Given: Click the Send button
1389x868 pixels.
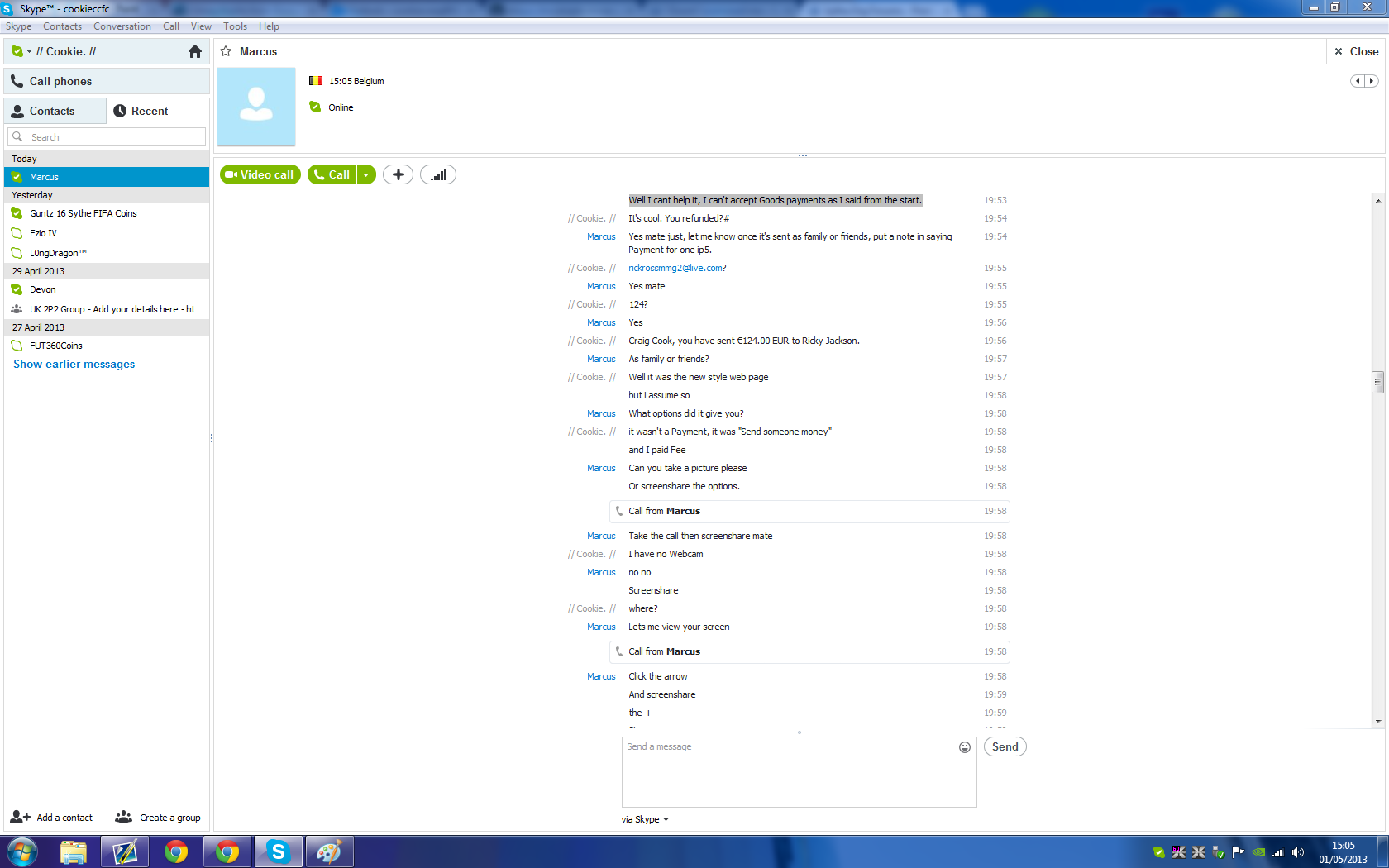Looking at the screenshot, I should pyautogui.click(x=1005, y=746).
